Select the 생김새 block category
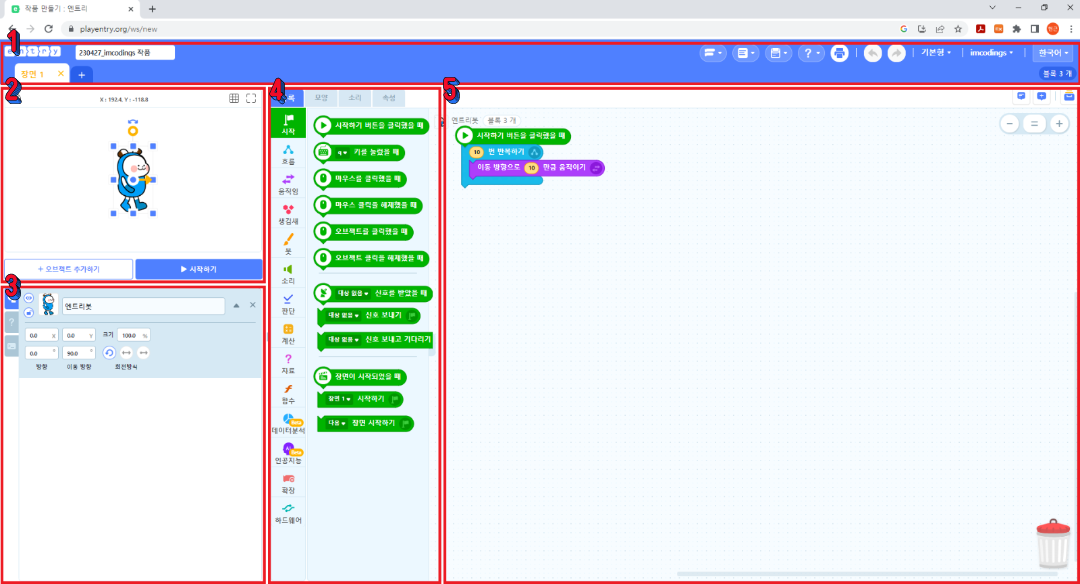1080x584 pixels. [x=288, y=213]
